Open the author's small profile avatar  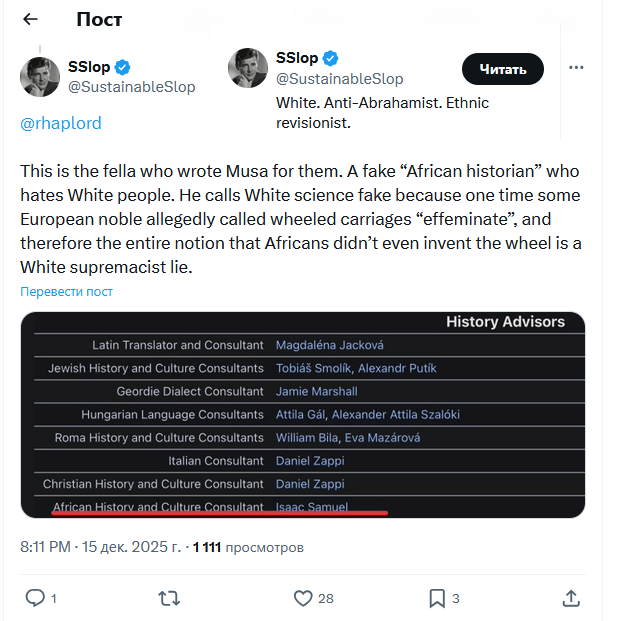tap(40, 77)
